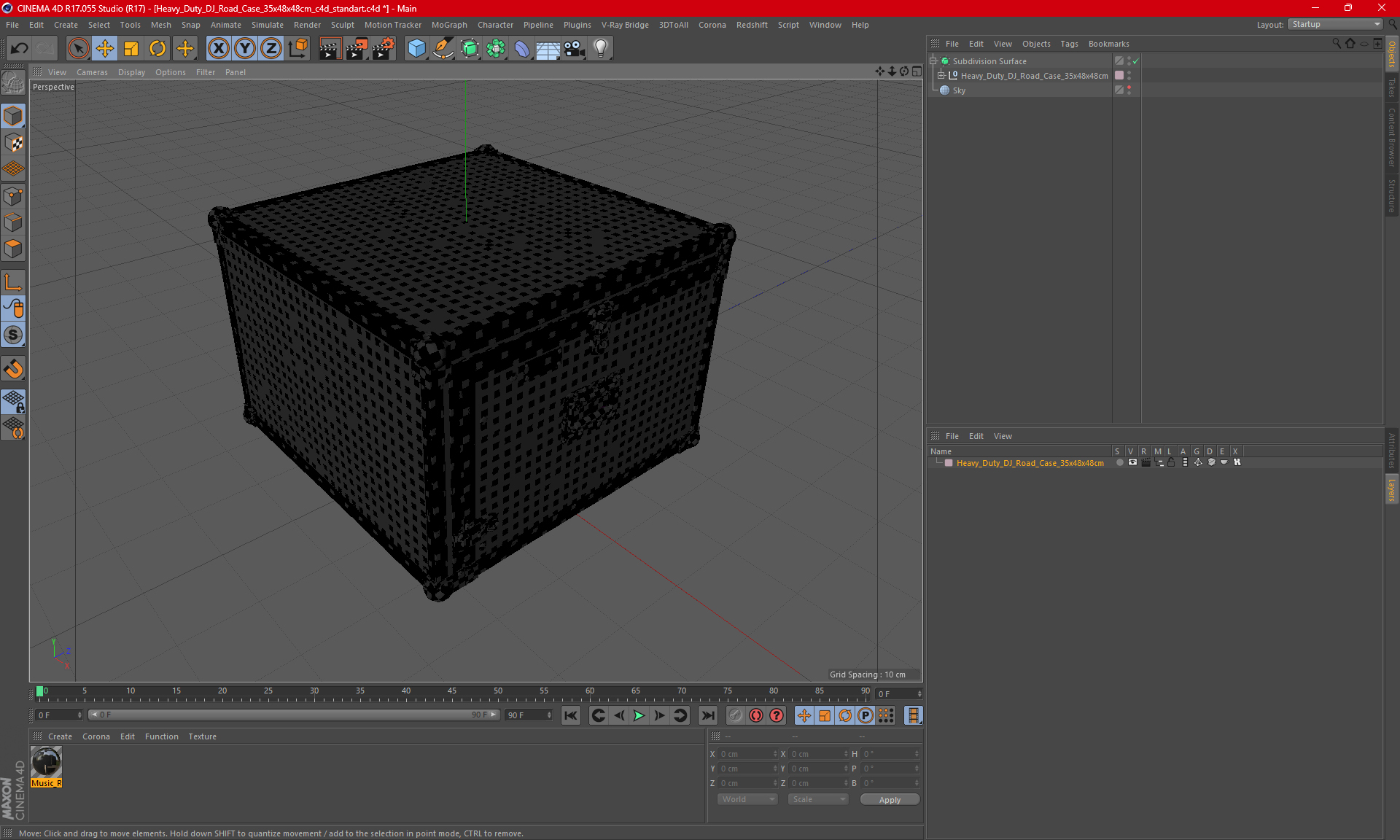This screenshot has height=840, width=1400.
Task: Click the Undo arrow icon
Action: pos(20,49)
